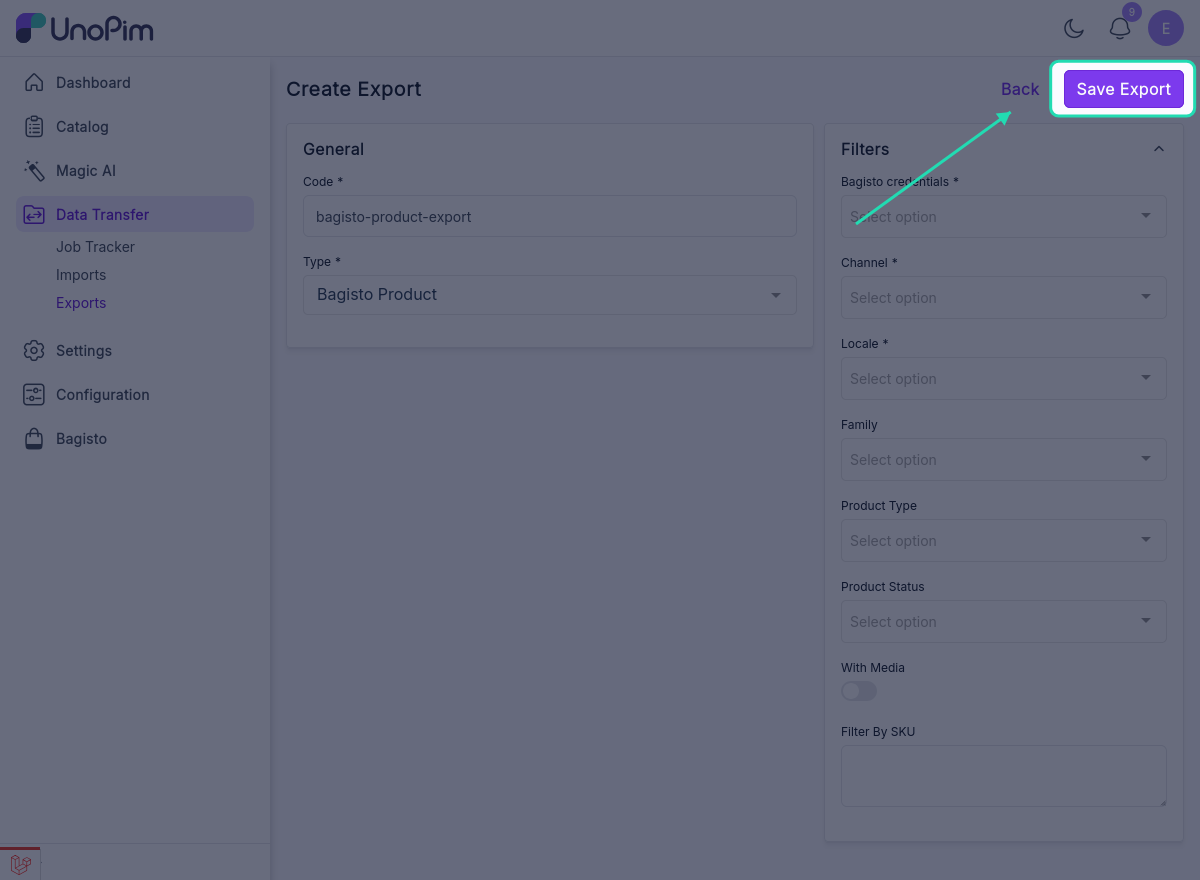Open the Family select dropdown

click(1004, 459)
